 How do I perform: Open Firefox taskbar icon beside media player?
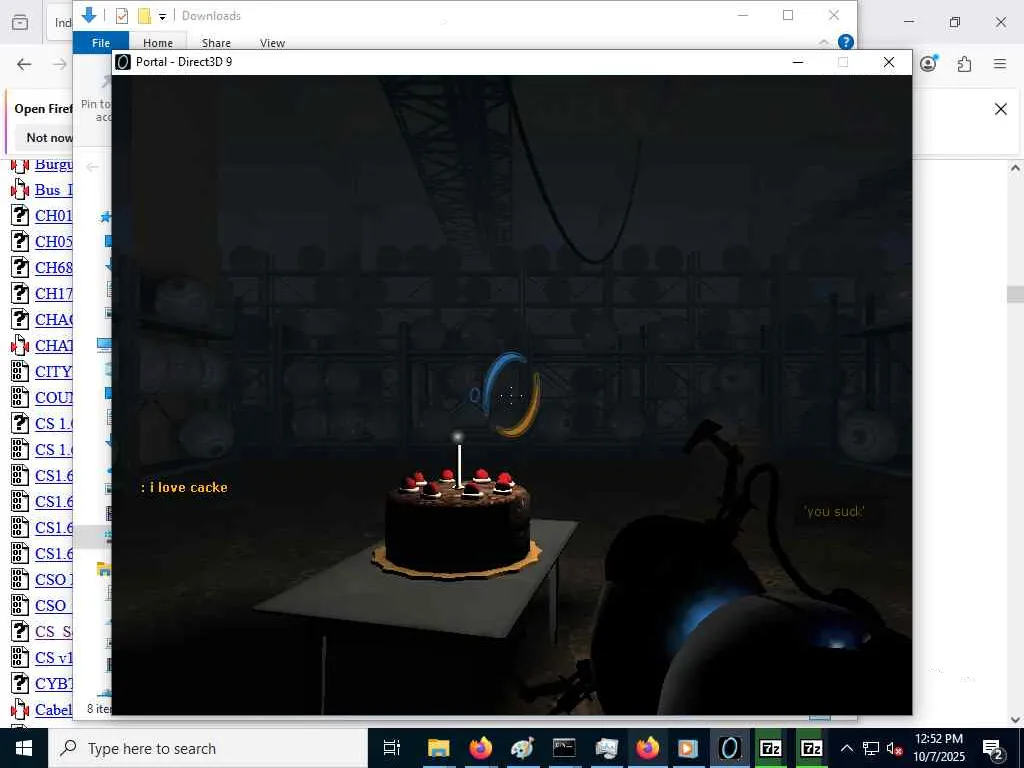647,748
